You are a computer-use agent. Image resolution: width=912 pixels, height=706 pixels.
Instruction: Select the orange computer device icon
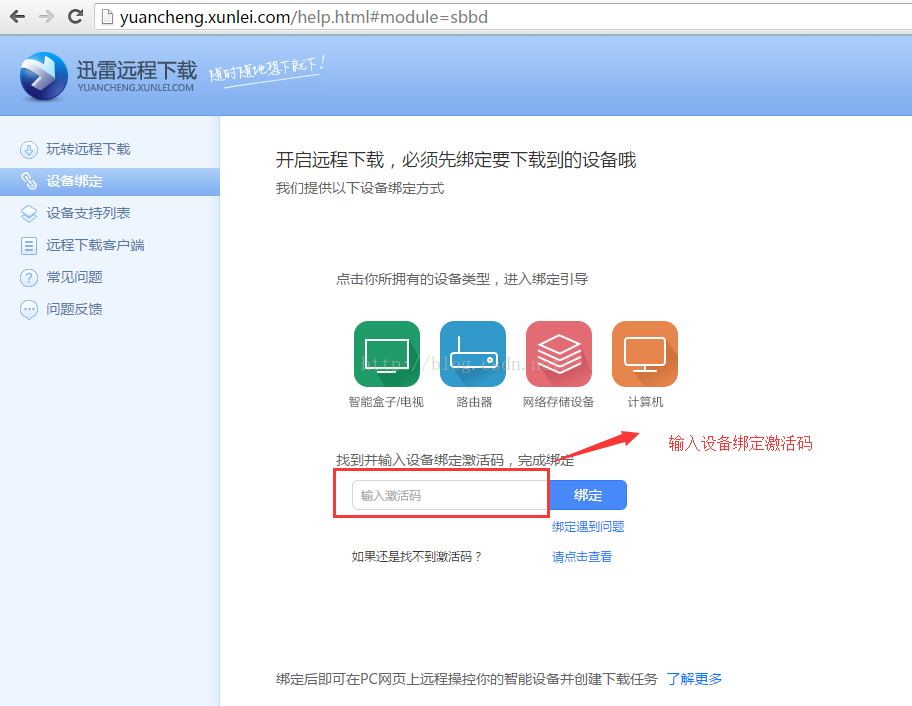pyautogui.click(x=645, y=354)
